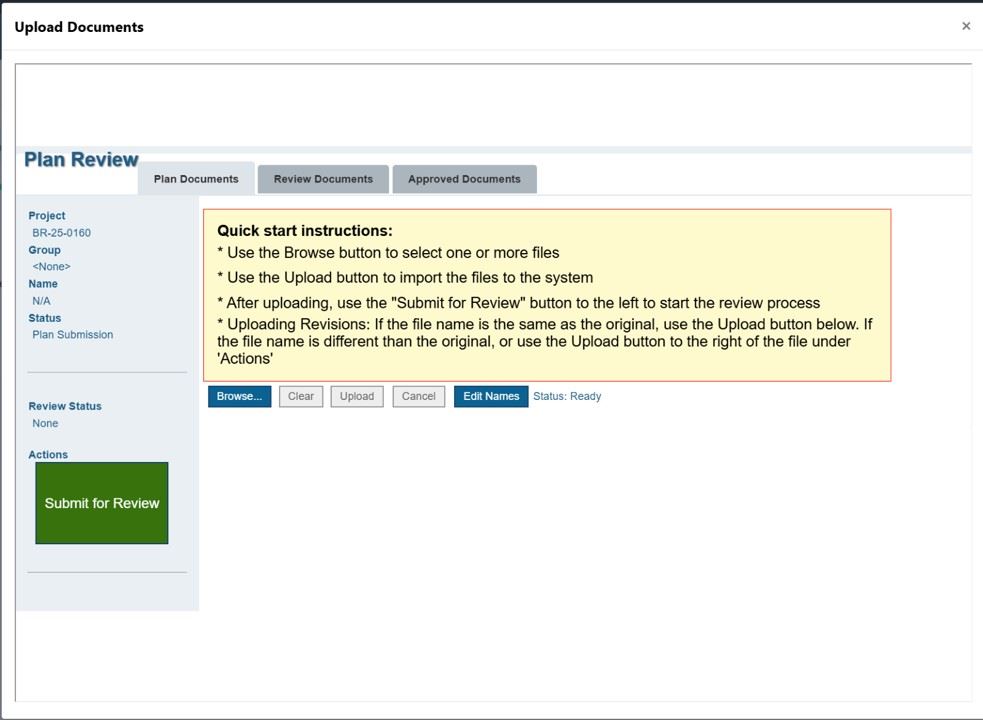The height and width of the screenshot is (720, 983).
Task: Click the Clear button
Action: point(301,396)
